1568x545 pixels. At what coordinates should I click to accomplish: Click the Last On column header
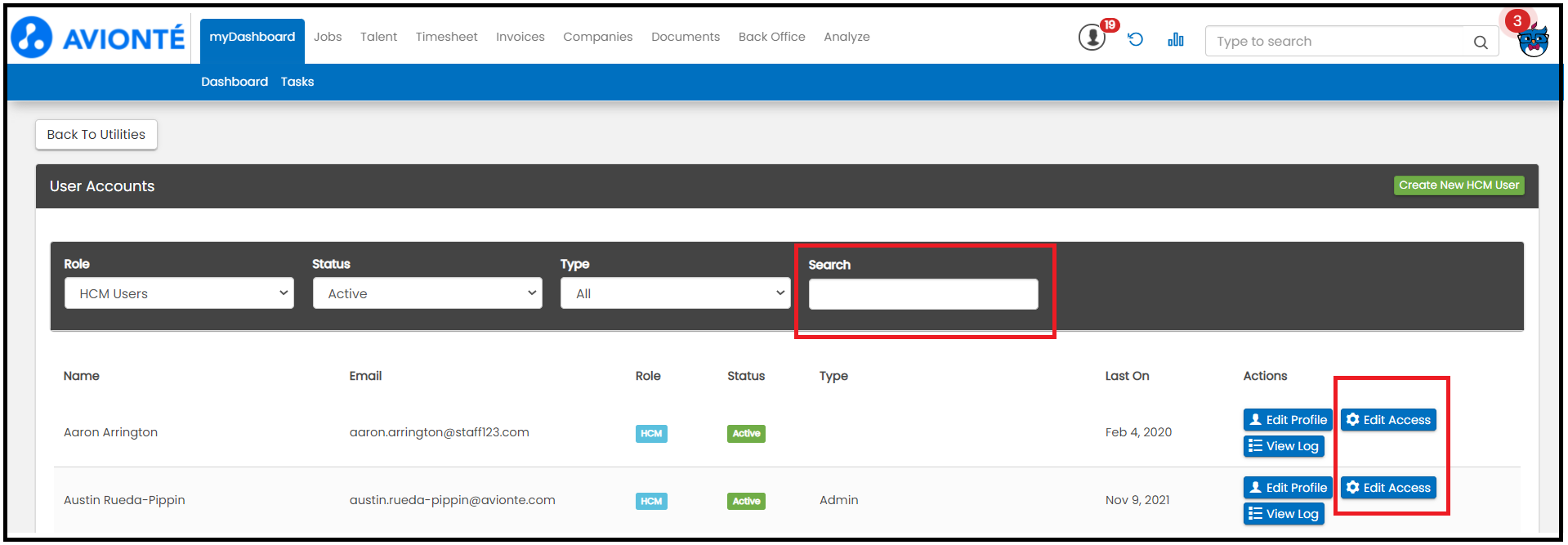(x=1127, y=376)
